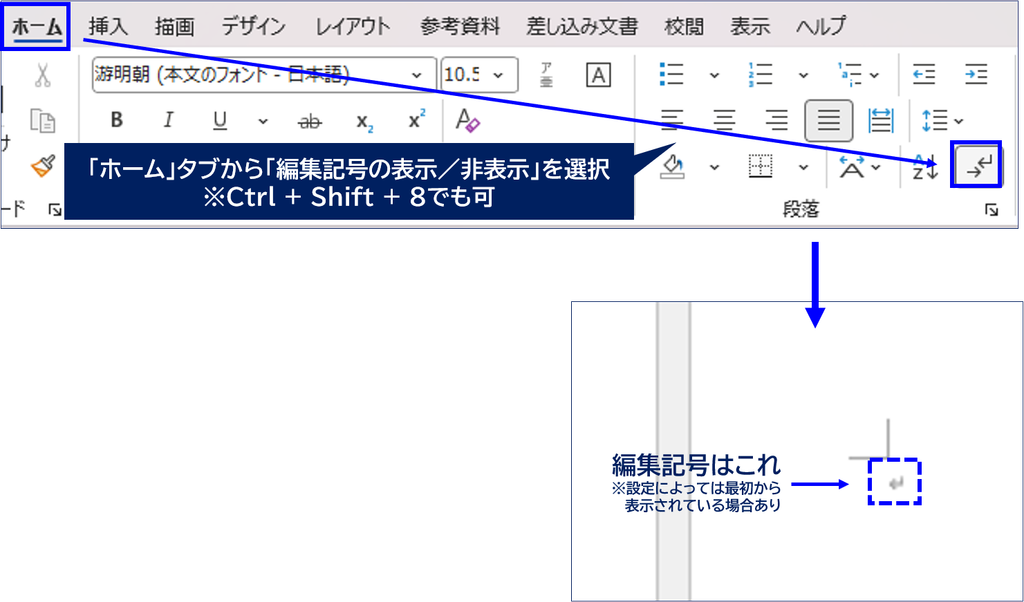Click the Multilevel list icon

[x=850, y=74]
